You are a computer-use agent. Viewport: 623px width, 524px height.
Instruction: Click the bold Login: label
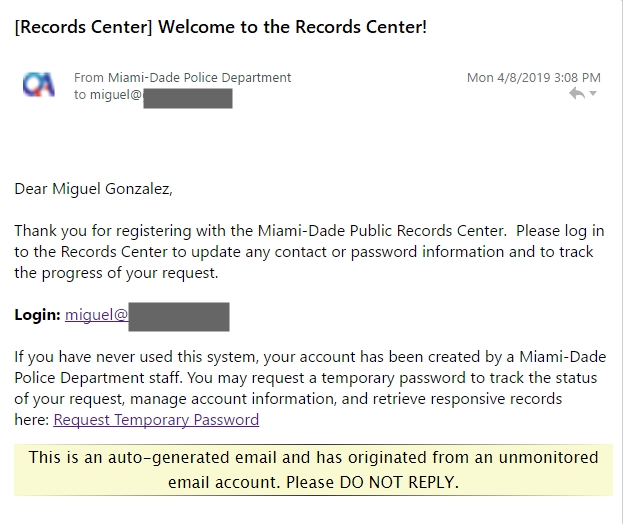37,315
